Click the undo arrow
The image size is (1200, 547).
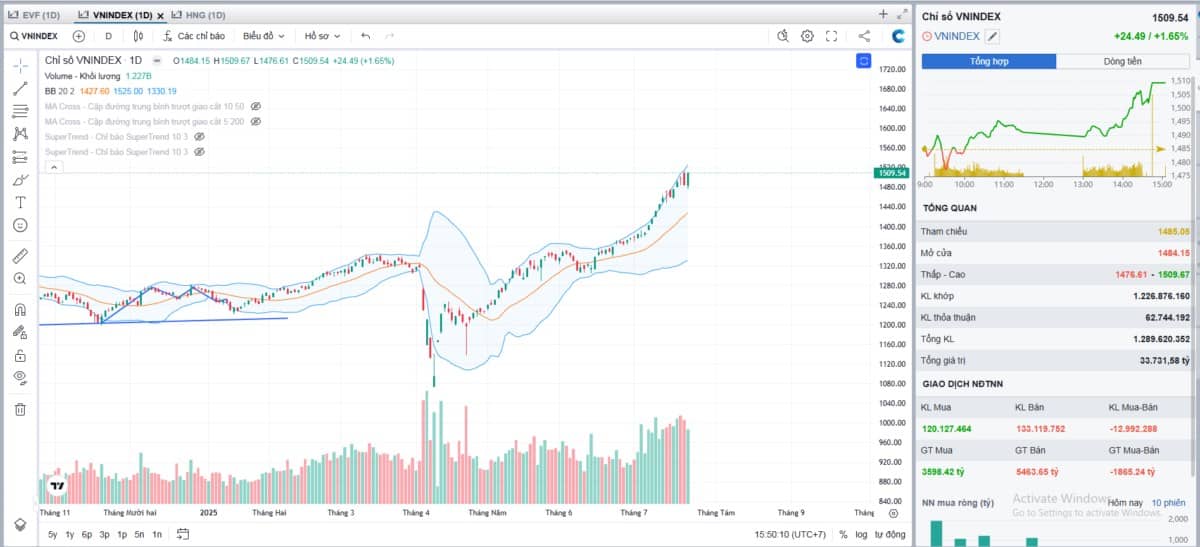[x=365, y=36]
